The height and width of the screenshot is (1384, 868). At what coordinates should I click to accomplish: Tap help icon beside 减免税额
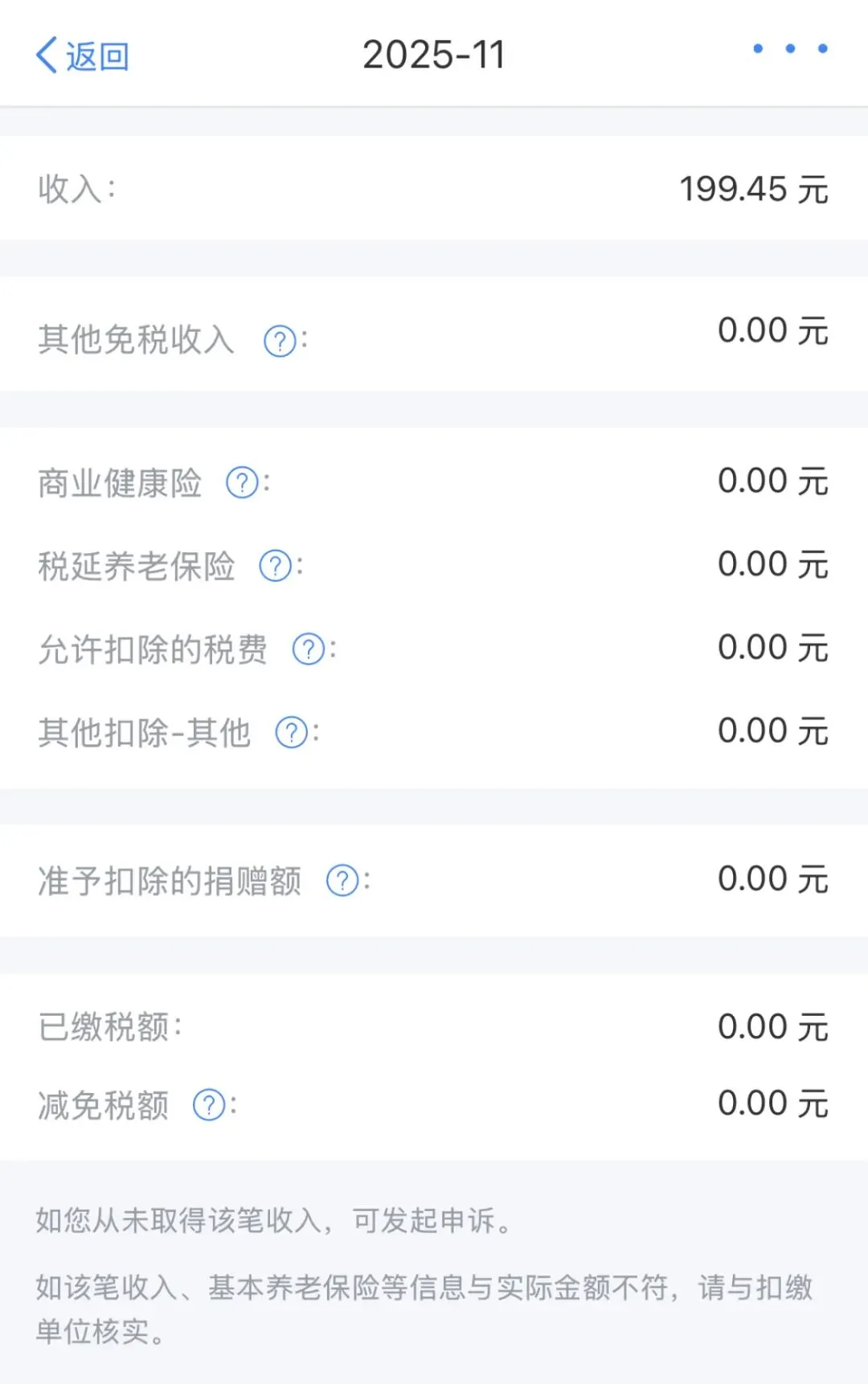(209, 1105)
